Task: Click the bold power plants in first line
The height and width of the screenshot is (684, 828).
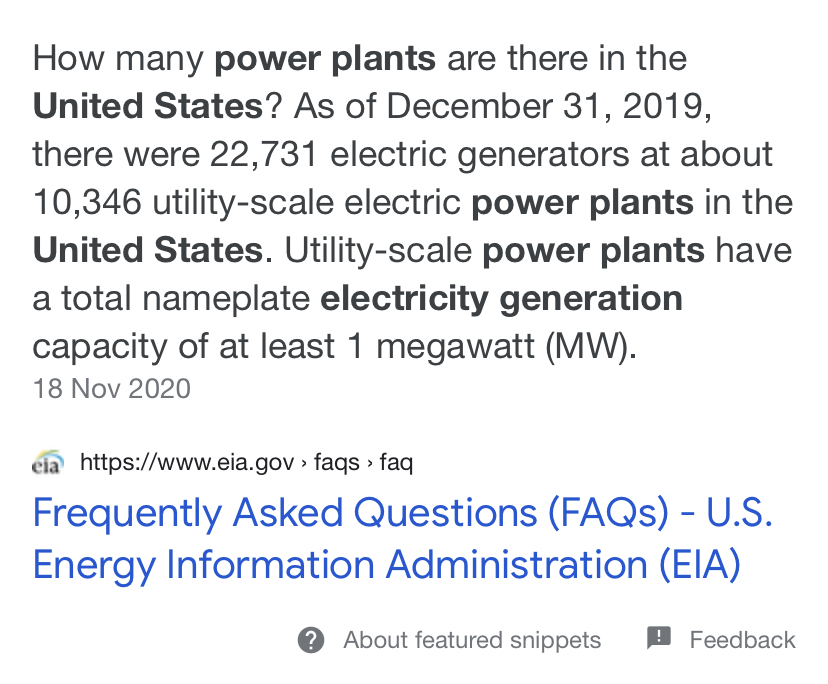Action: click(x=325, y=59)
